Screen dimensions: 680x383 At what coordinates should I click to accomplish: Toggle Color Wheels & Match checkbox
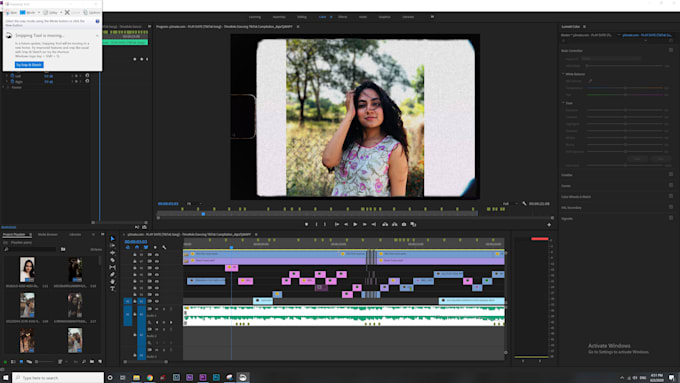click(671, 196)
